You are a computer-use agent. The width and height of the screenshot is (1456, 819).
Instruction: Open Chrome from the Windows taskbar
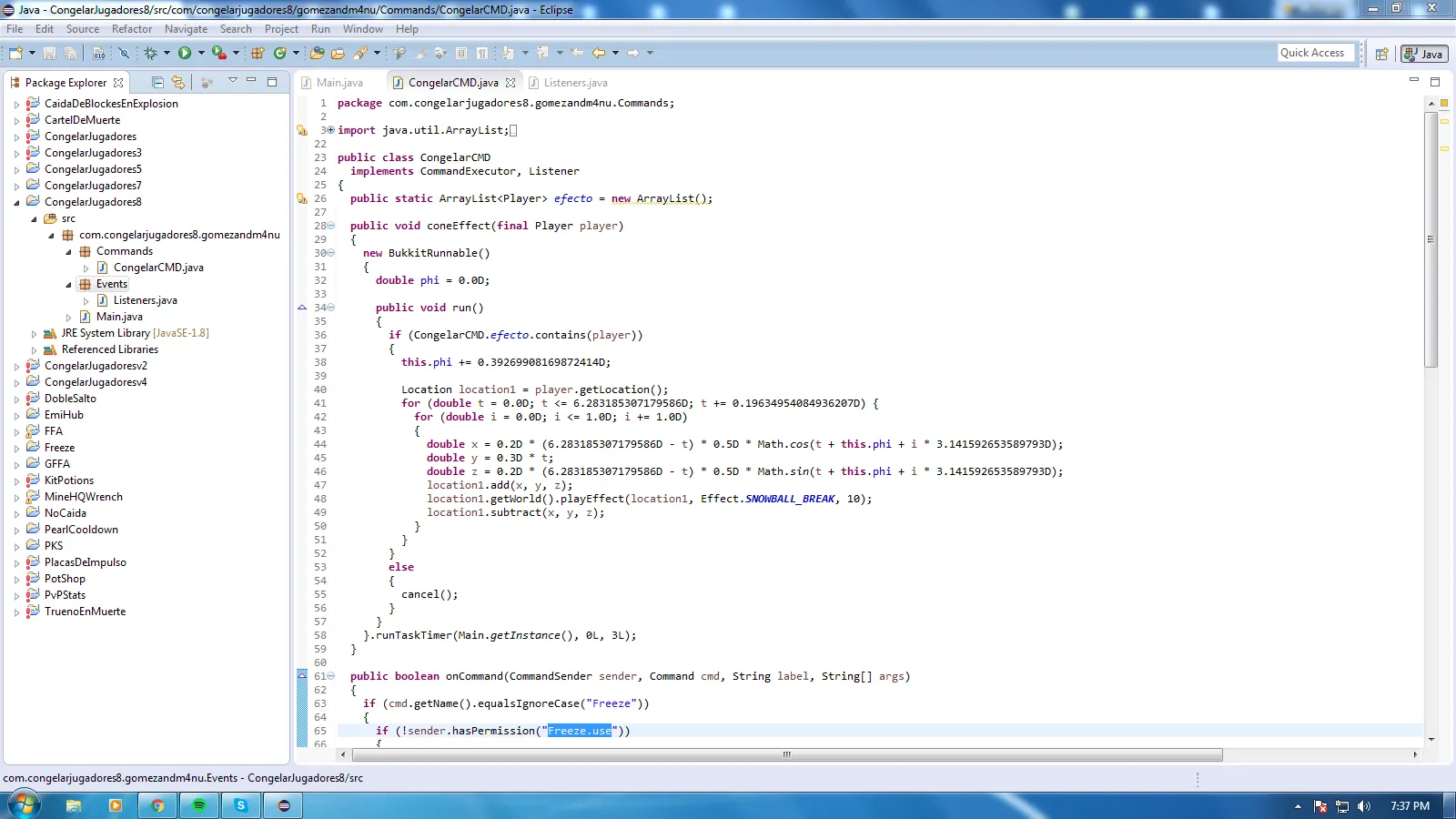pos(157,805)
